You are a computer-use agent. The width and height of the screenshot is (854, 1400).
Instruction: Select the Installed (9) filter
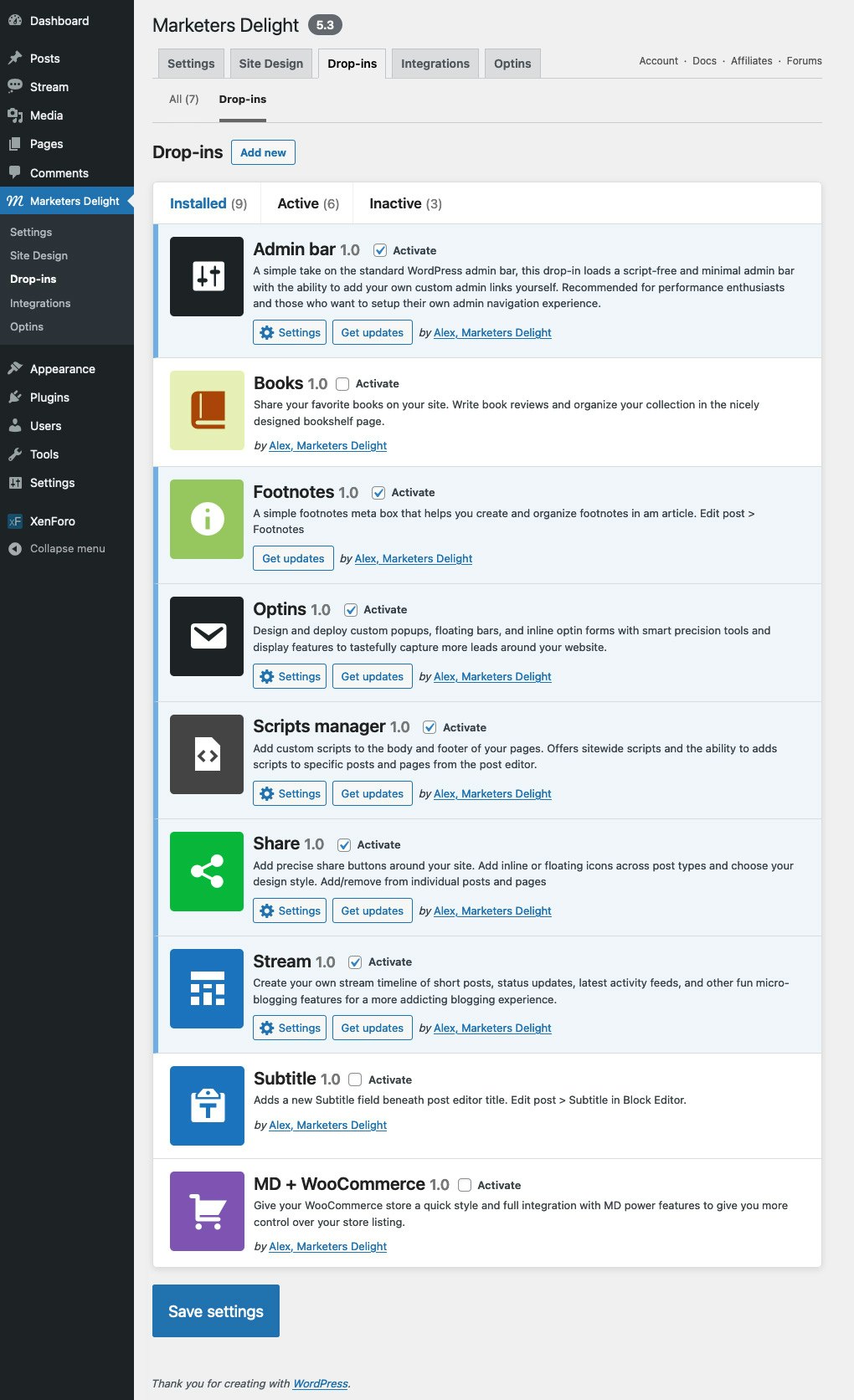208,203
